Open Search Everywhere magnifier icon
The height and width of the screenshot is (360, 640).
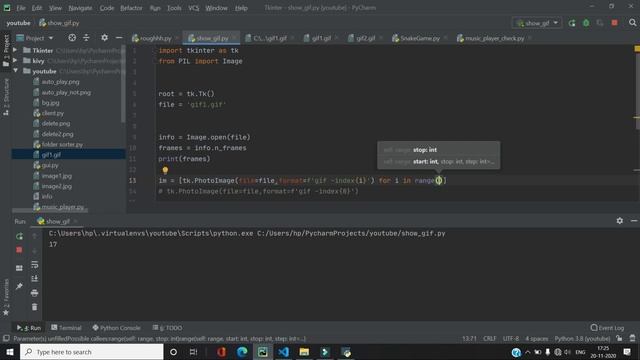[x=632, y=23]
